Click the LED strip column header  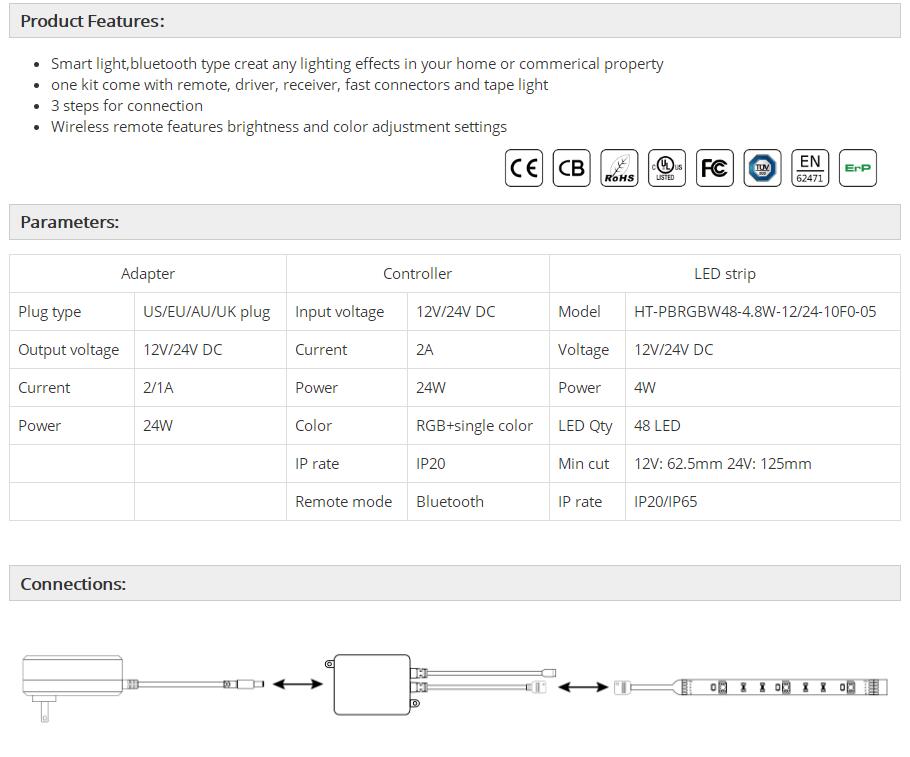click(x=725, y=273)
